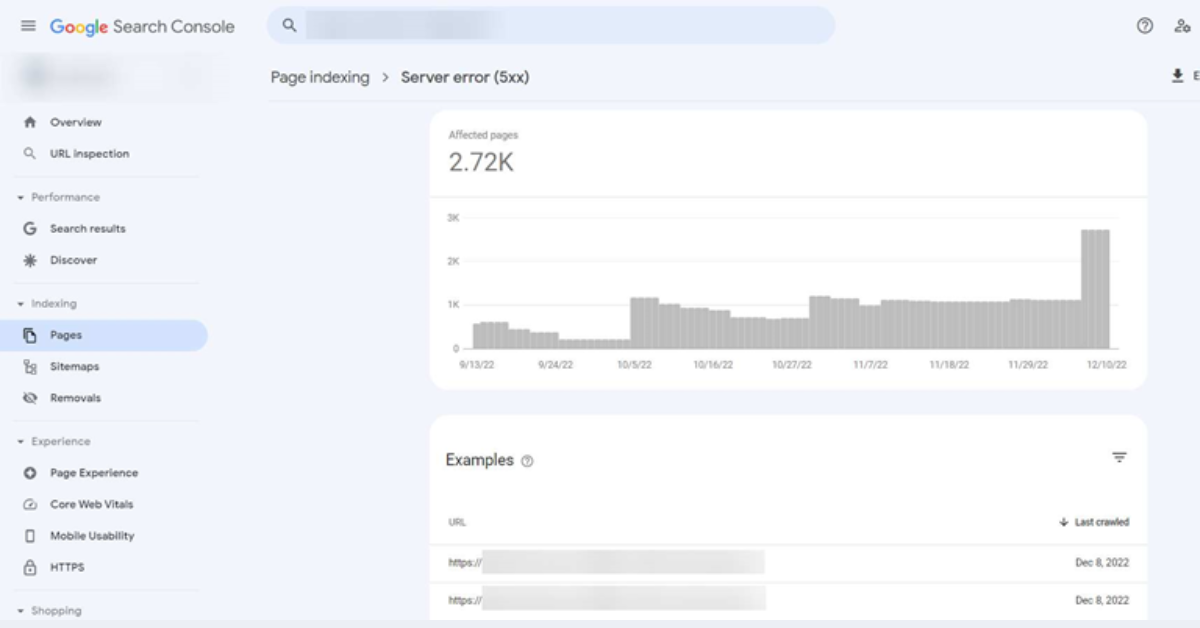Viewport: 1200px width, 628px height.
Task: Click the tallest chart bar near 12/10/22
Action: [x=1095, y=289]
